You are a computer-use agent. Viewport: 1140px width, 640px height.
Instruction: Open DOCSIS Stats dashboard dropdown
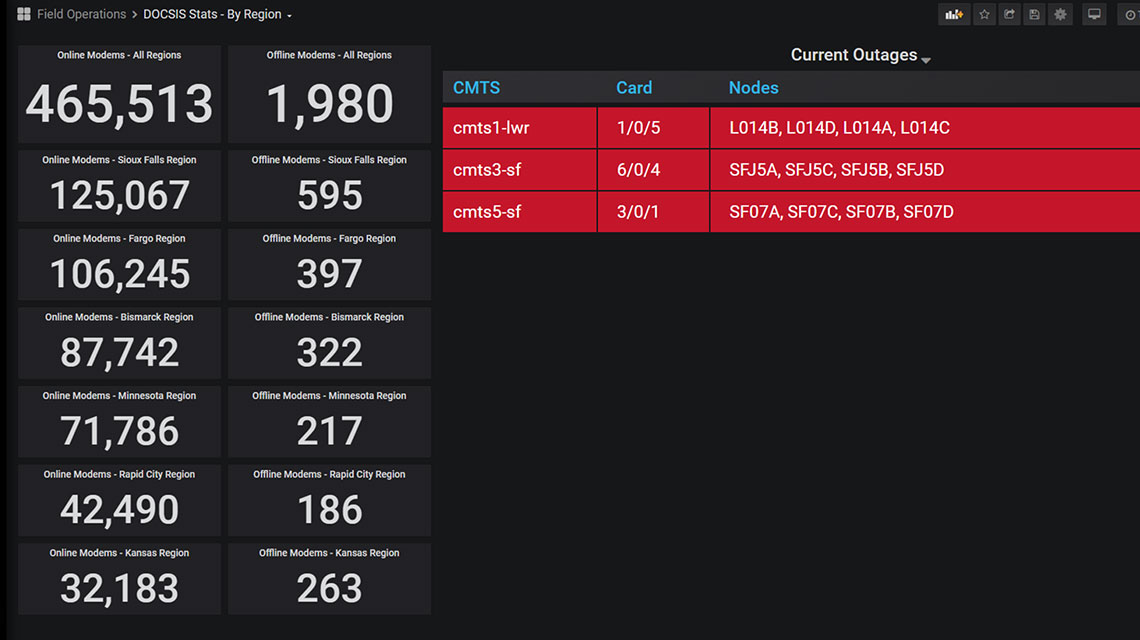coord(217,15)
